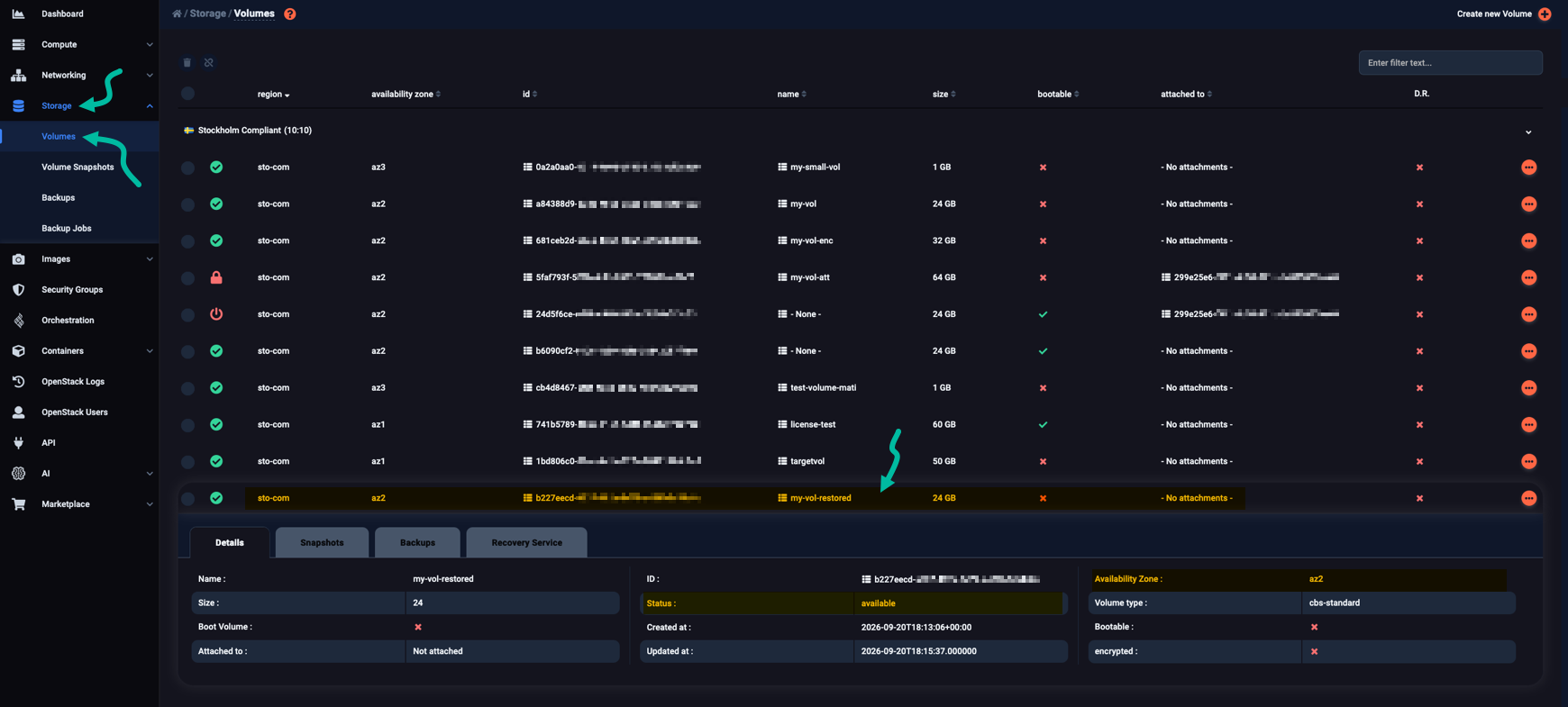Select the test-volume-mati row checkbox
Viewport: 1568px width, 707px height.
(x=187, y=388)
